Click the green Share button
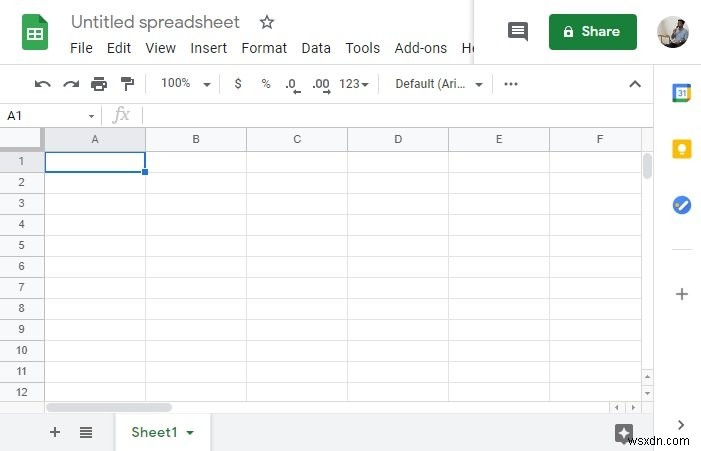Screen dimensions: 701x451 (x=592, y=31)
